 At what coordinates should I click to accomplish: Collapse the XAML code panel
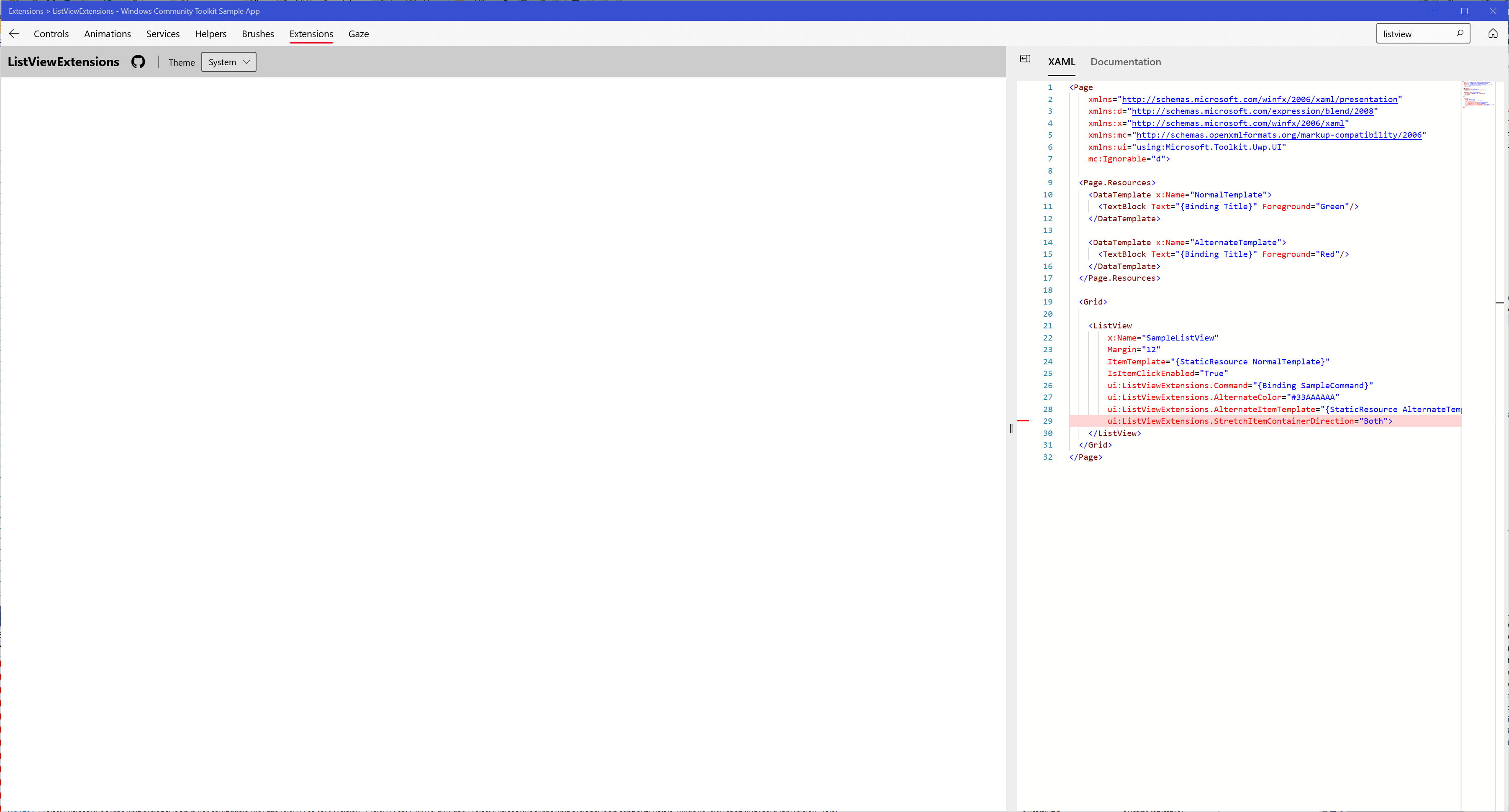tap(1025, 59)
